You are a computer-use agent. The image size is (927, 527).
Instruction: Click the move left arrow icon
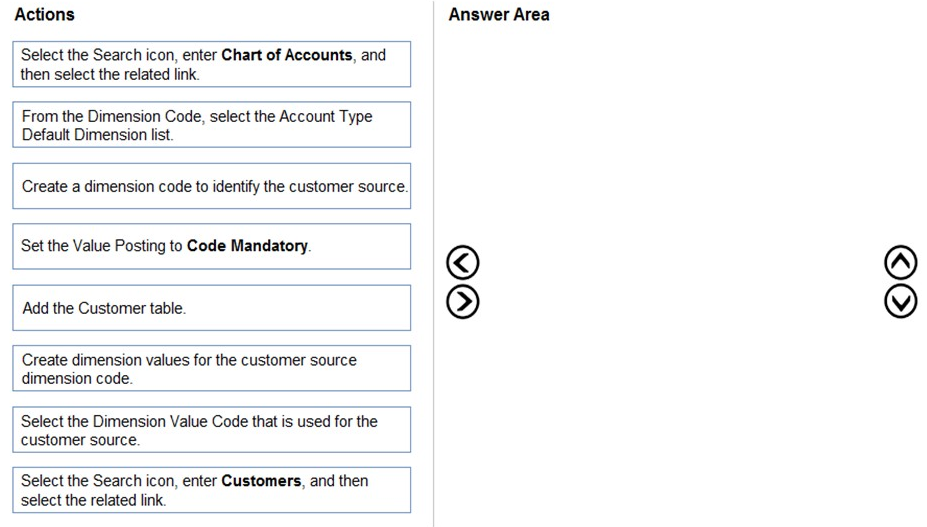coord(462,263)
